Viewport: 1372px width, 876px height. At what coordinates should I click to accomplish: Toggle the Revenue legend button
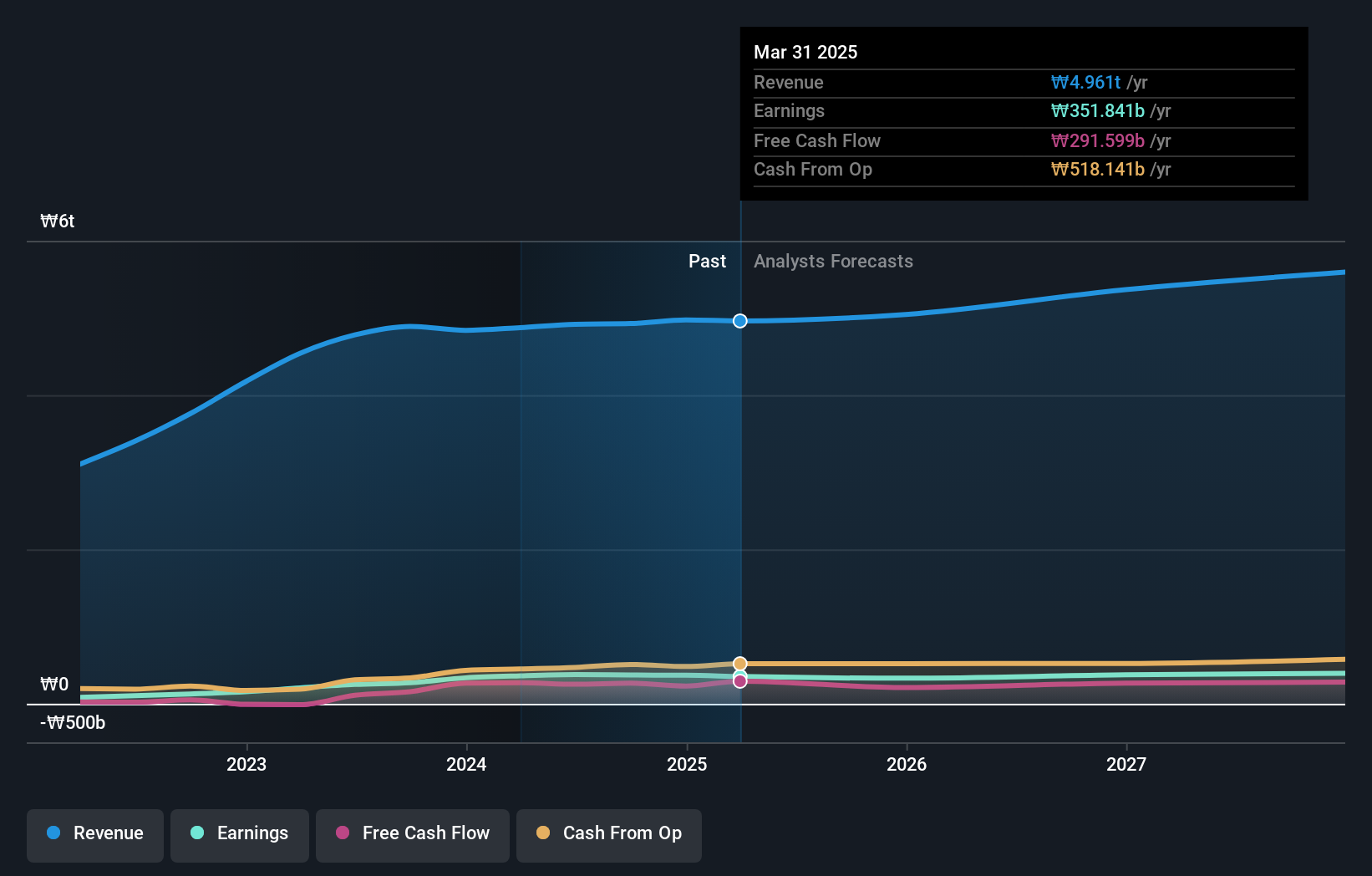pyautogui.click(x=95, y=834)
